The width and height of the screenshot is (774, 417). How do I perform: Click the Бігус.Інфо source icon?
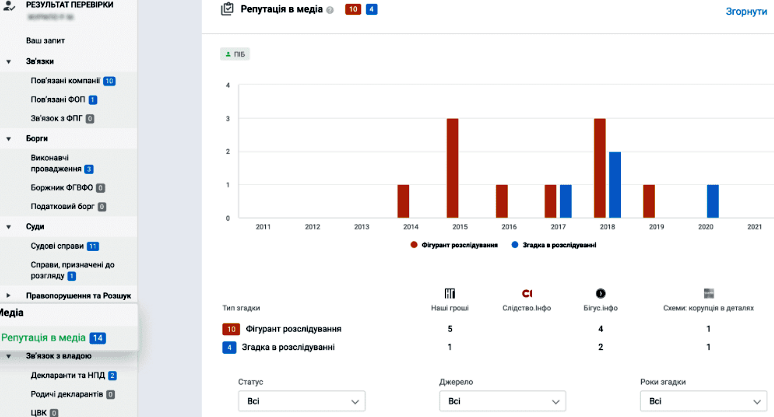coord(600,293)
